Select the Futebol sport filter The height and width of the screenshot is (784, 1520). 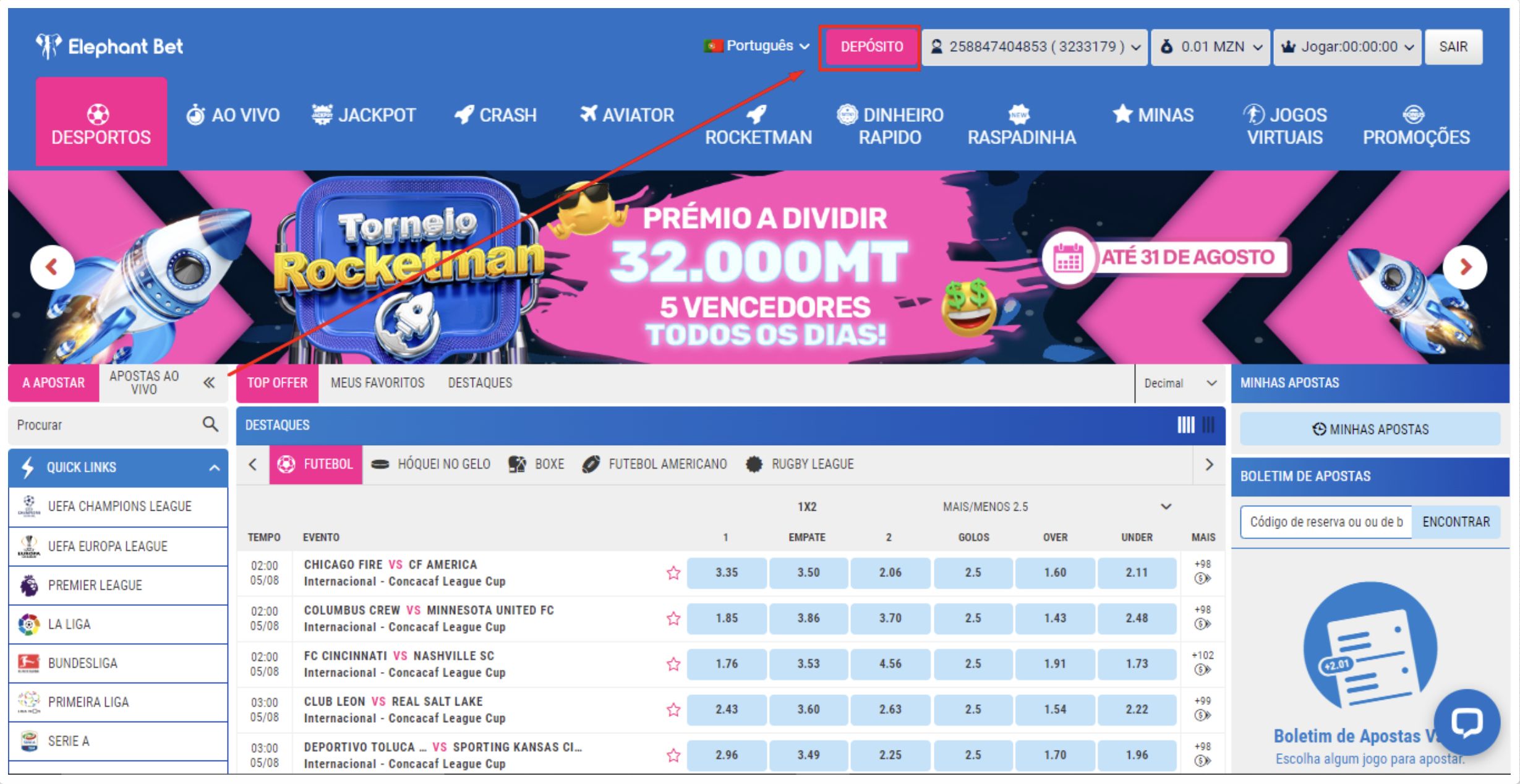click(x=315, y=464)
